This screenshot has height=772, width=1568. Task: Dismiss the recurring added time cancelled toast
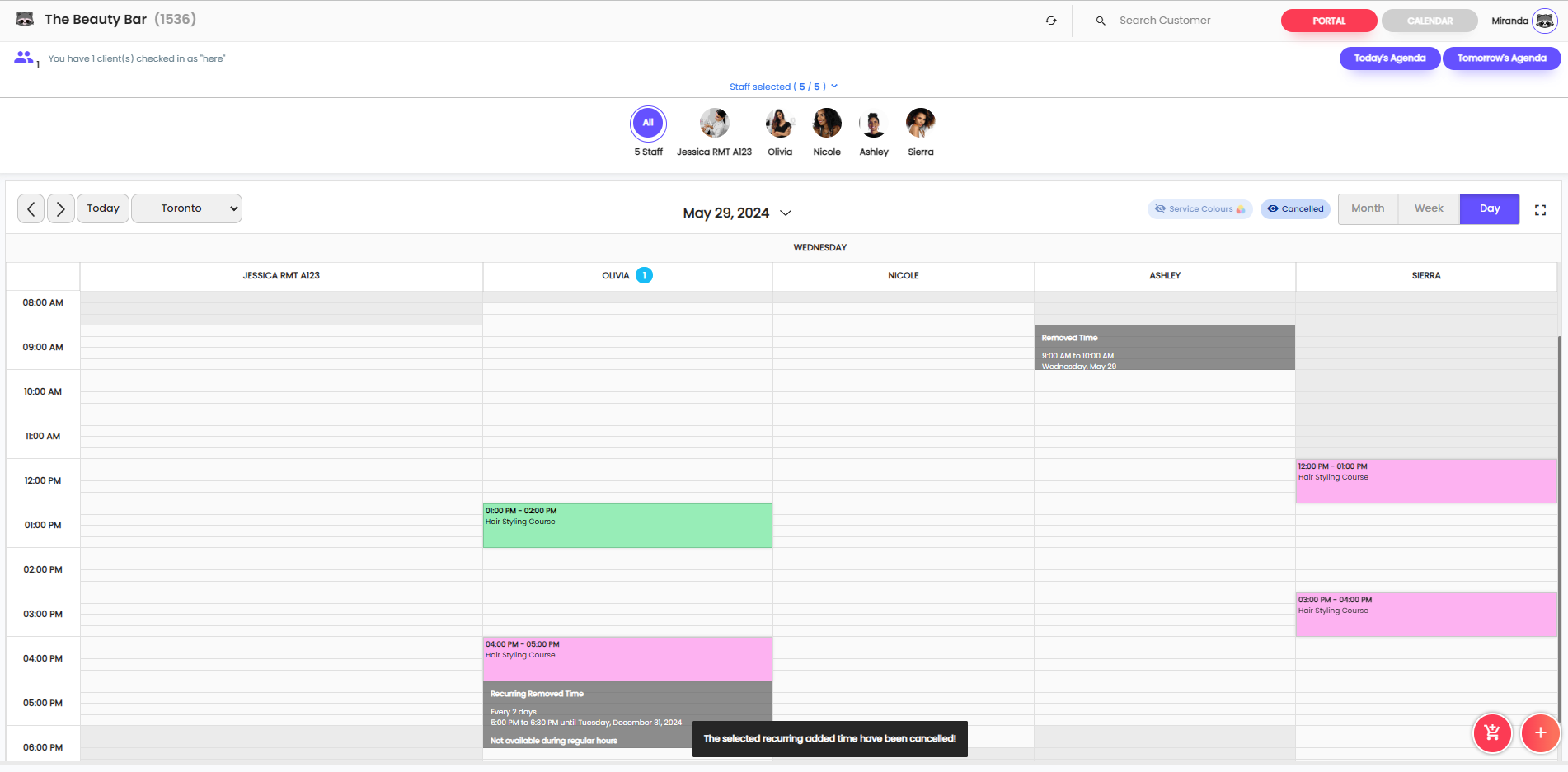pyautogui.click(x=829, y=739)
